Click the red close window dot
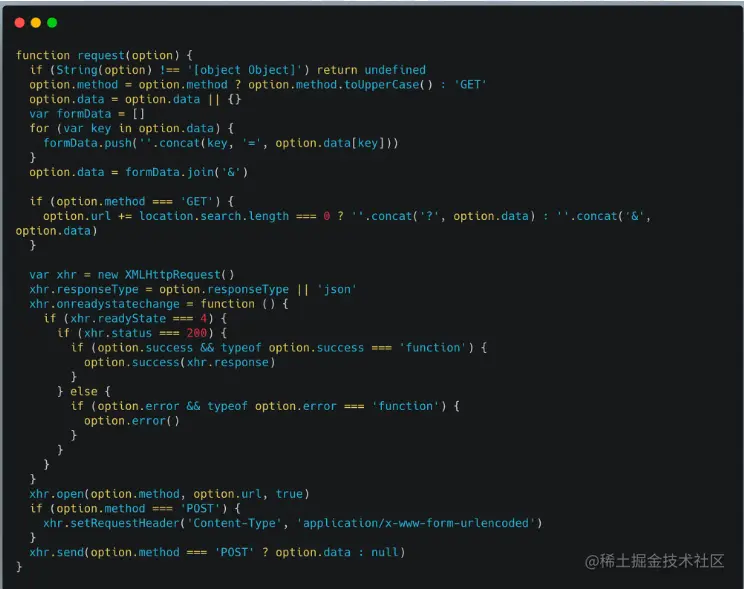This screenshot has height=589, width=744. 19,22
